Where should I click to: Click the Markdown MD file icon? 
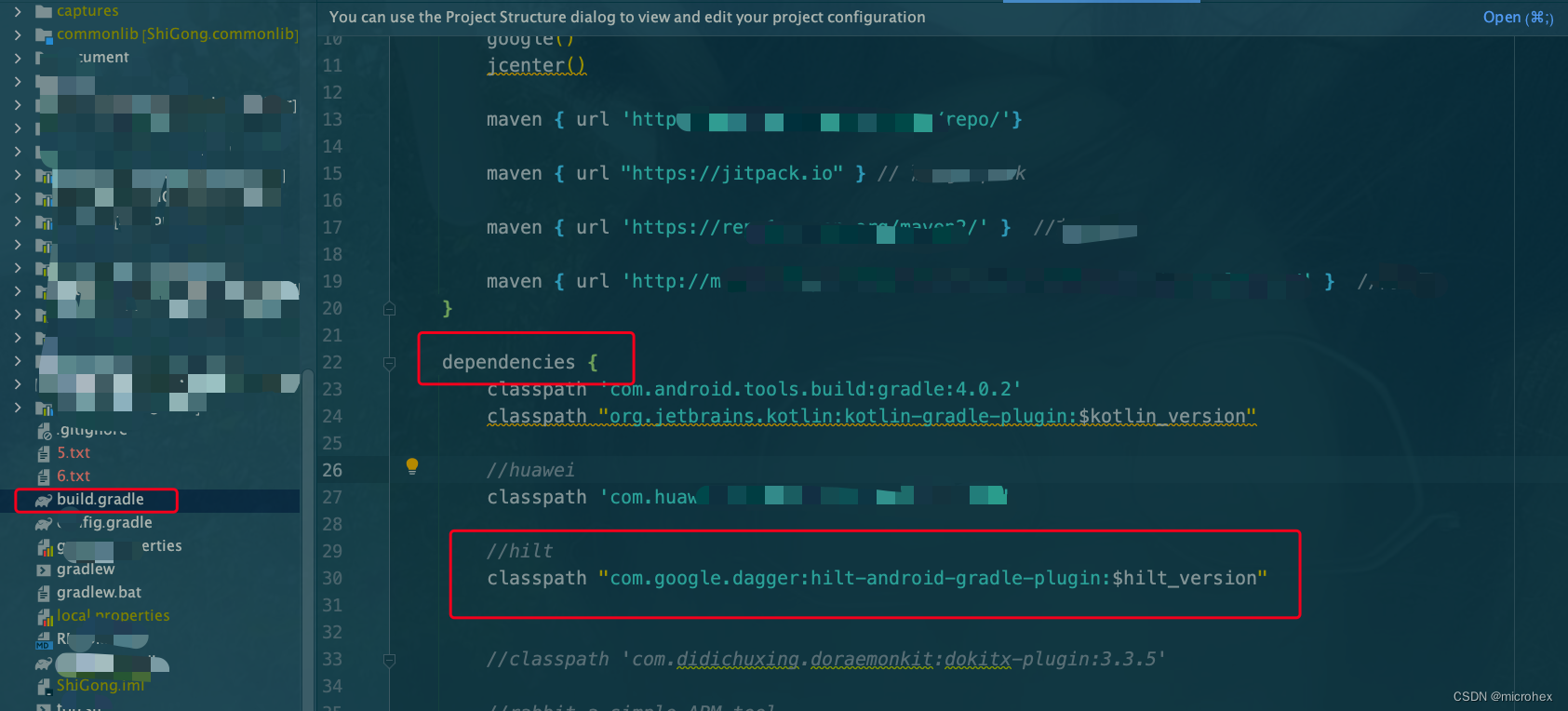tap(44, 639)
